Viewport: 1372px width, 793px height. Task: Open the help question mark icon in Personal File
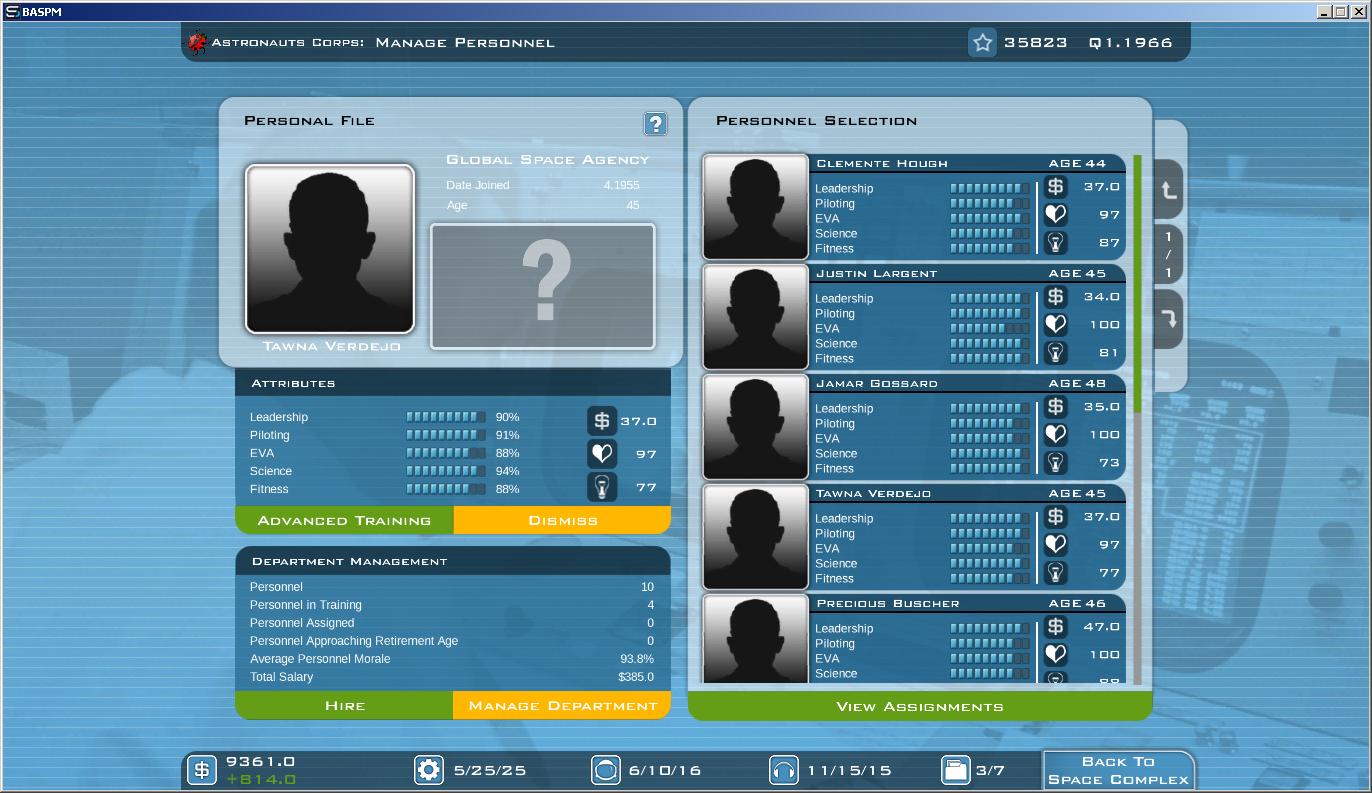point(655,123)
